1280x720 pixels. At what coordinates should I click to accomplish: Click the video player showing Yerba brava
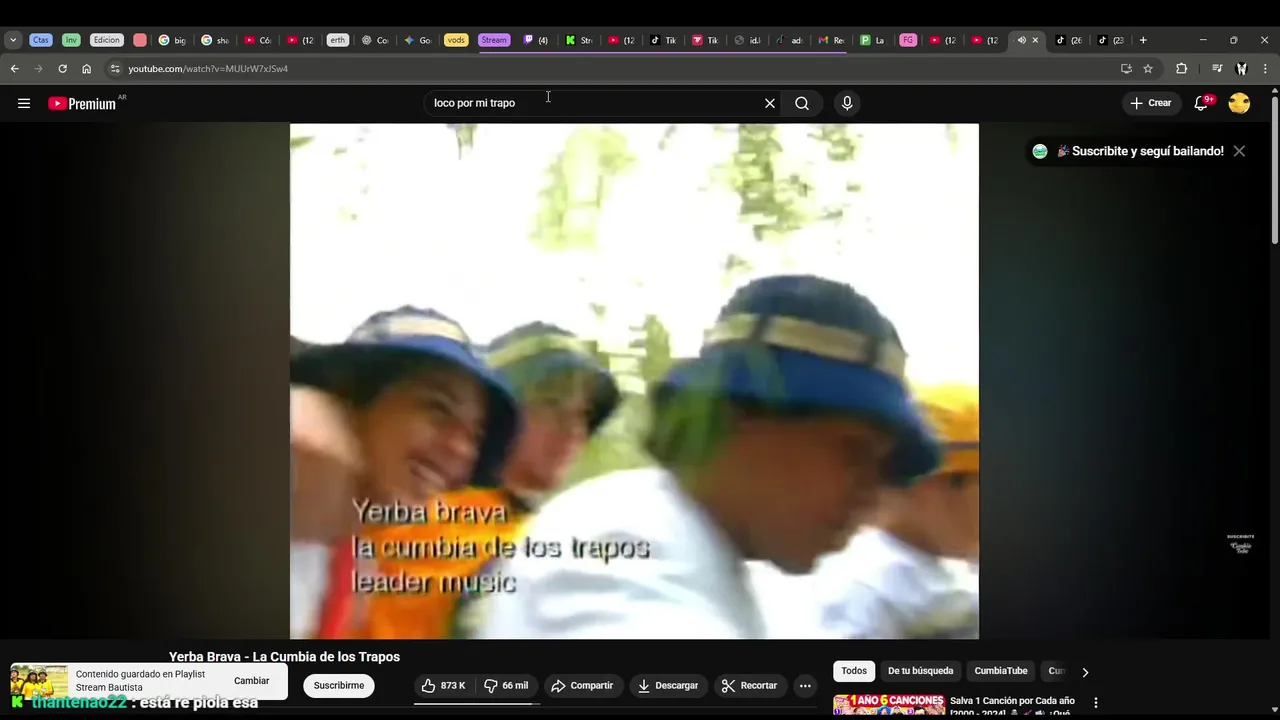click(x=634, y=381)
